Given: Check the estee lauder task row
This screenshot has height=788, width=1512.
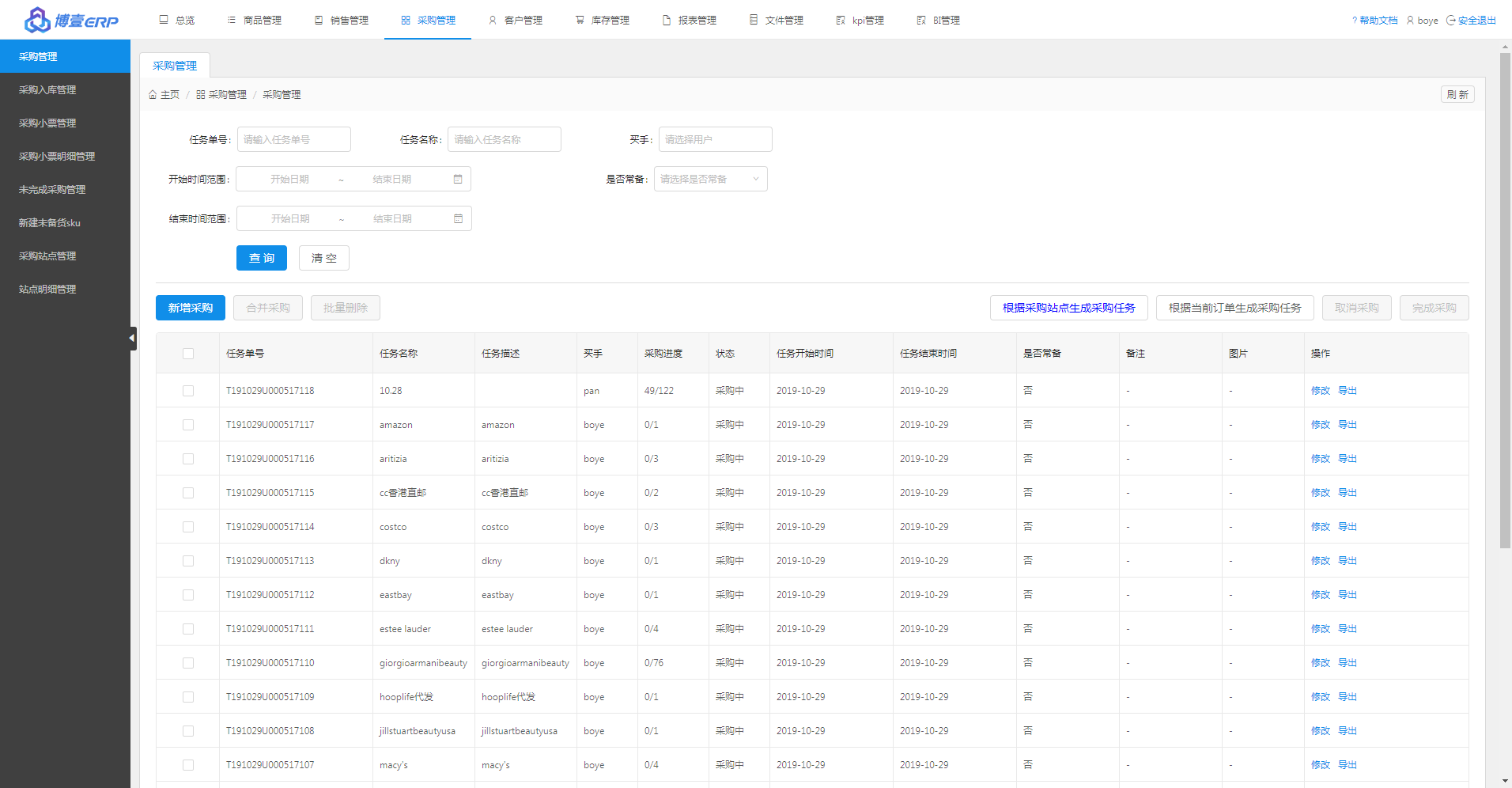Looking at the screenshot, I should point(188,629).
